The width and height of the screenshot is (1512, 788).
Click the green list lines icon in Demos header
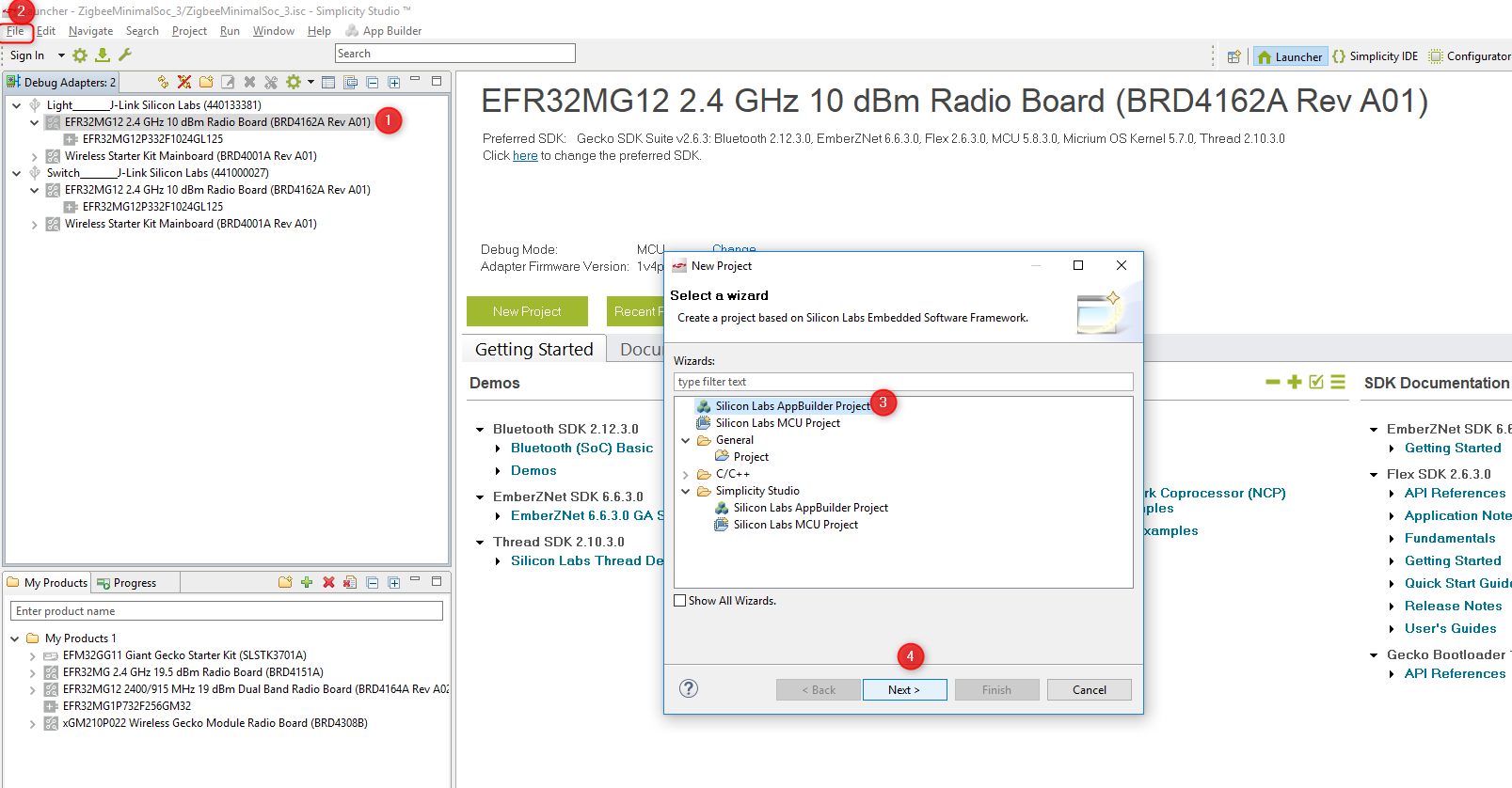[1338, 382]
